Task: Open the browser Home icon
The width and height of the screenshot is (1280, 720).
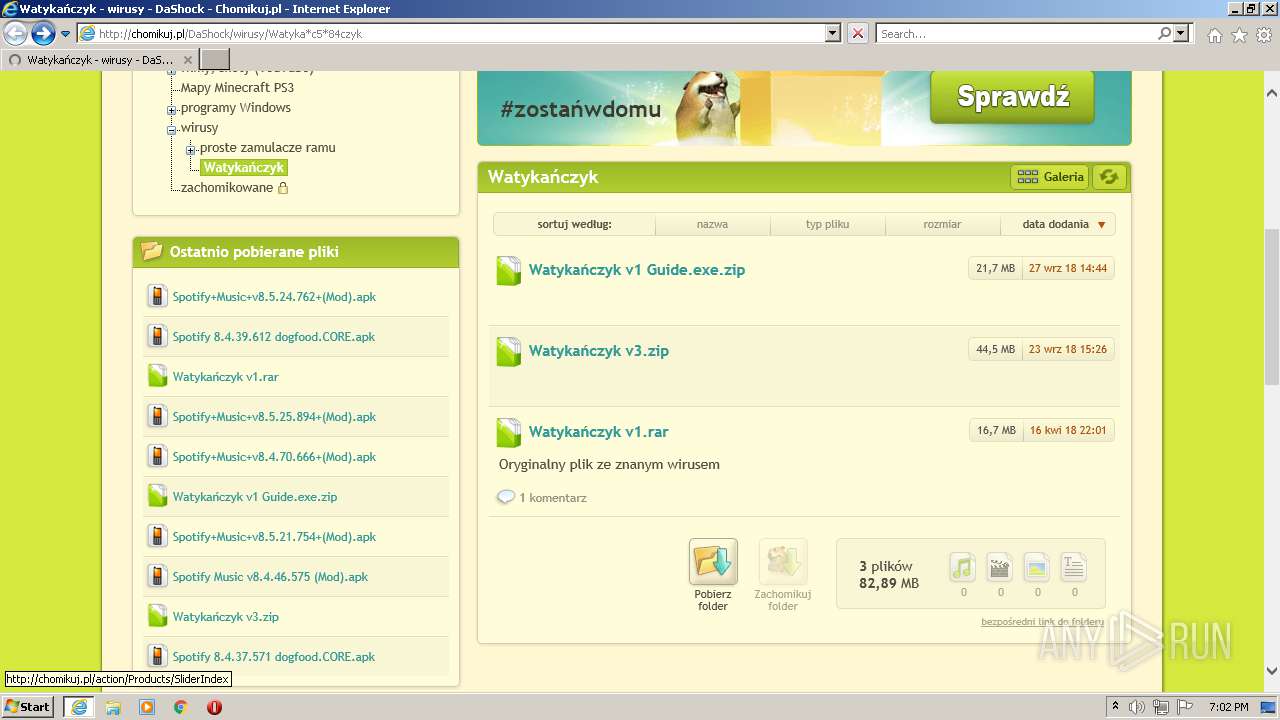Action: 1214,35
